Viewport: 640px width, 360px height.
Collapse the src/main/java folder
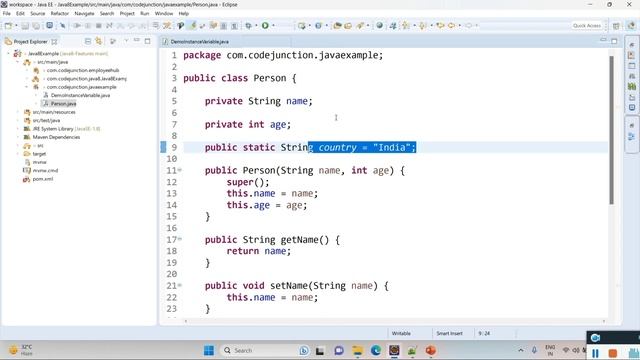17,62
